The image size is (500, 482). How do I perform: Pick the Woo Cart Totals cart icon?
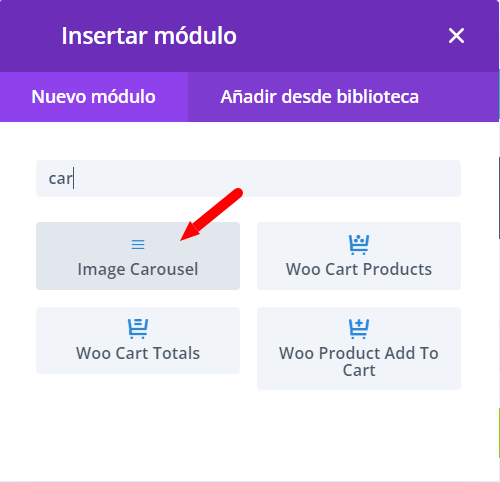[138, 329]
